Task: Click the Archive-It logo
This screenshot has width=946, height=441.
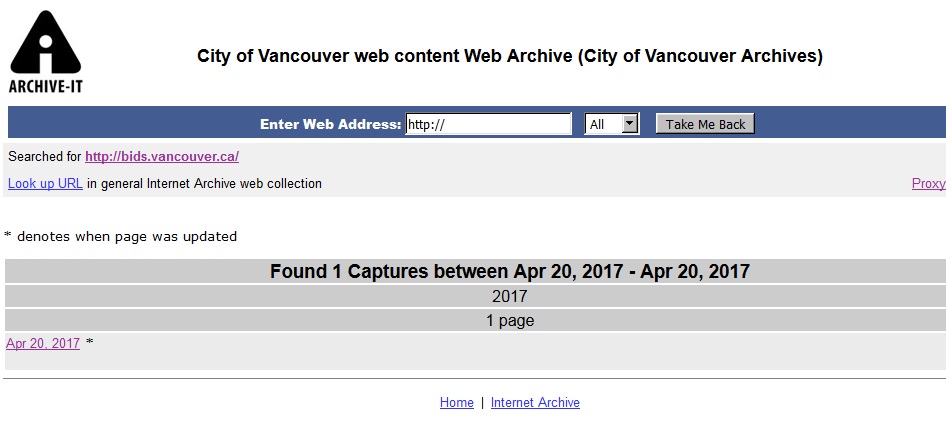Action: tap(45, 52)
